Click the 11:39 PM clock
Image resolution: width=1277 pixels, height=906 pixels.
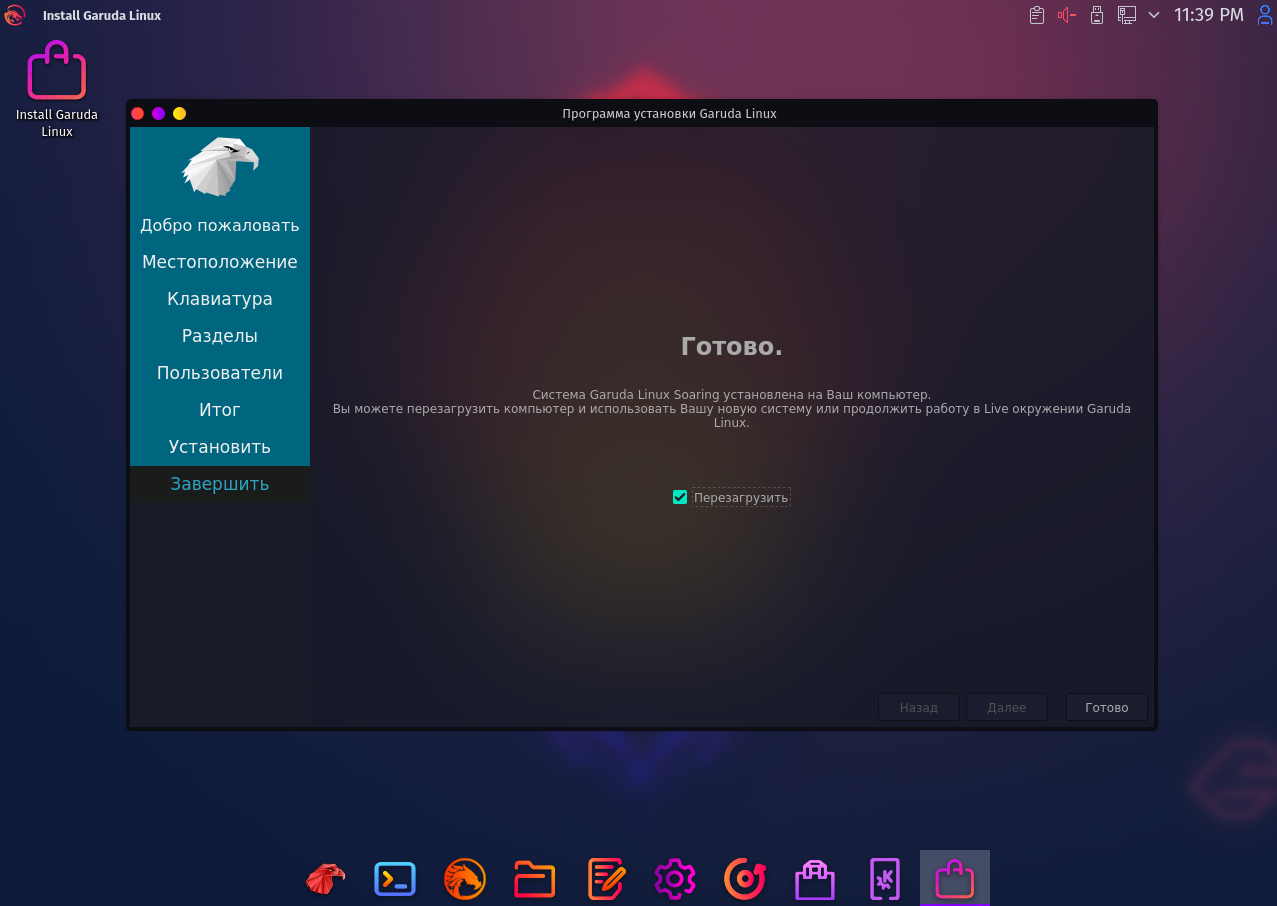(1208, 15)
